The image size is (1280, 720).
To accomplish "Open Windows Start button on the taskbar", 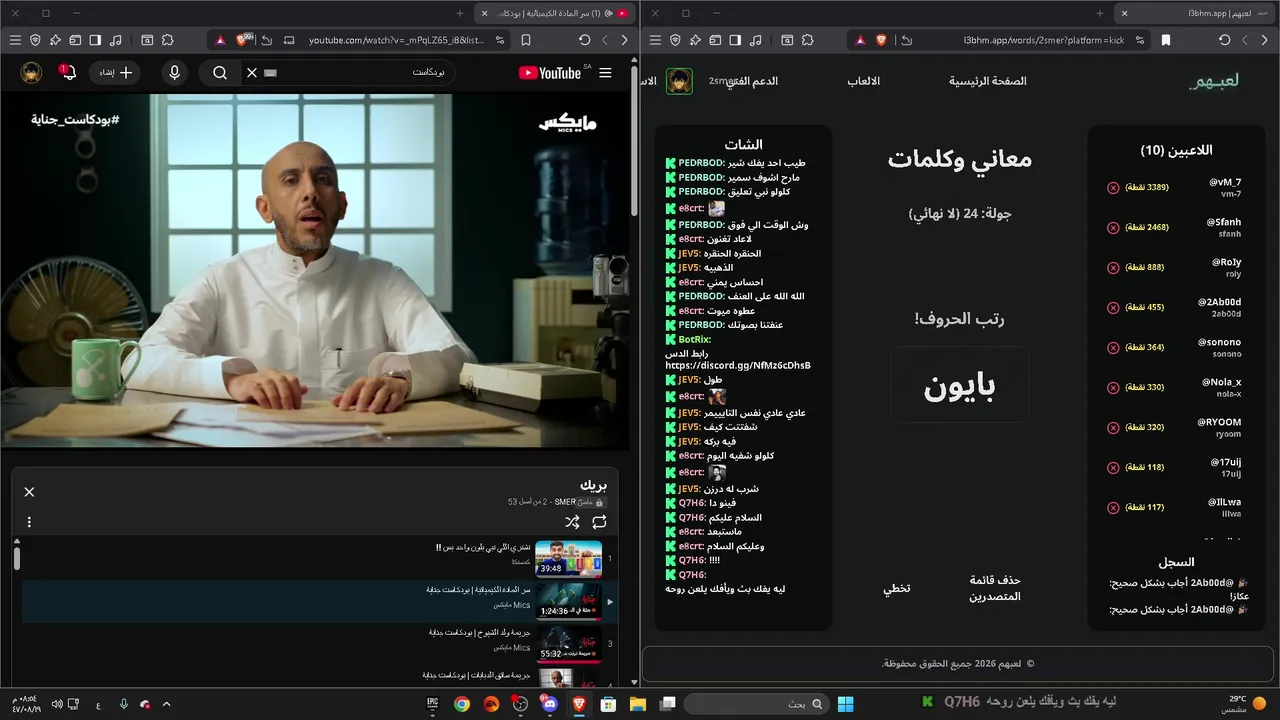I will [846, 704].
